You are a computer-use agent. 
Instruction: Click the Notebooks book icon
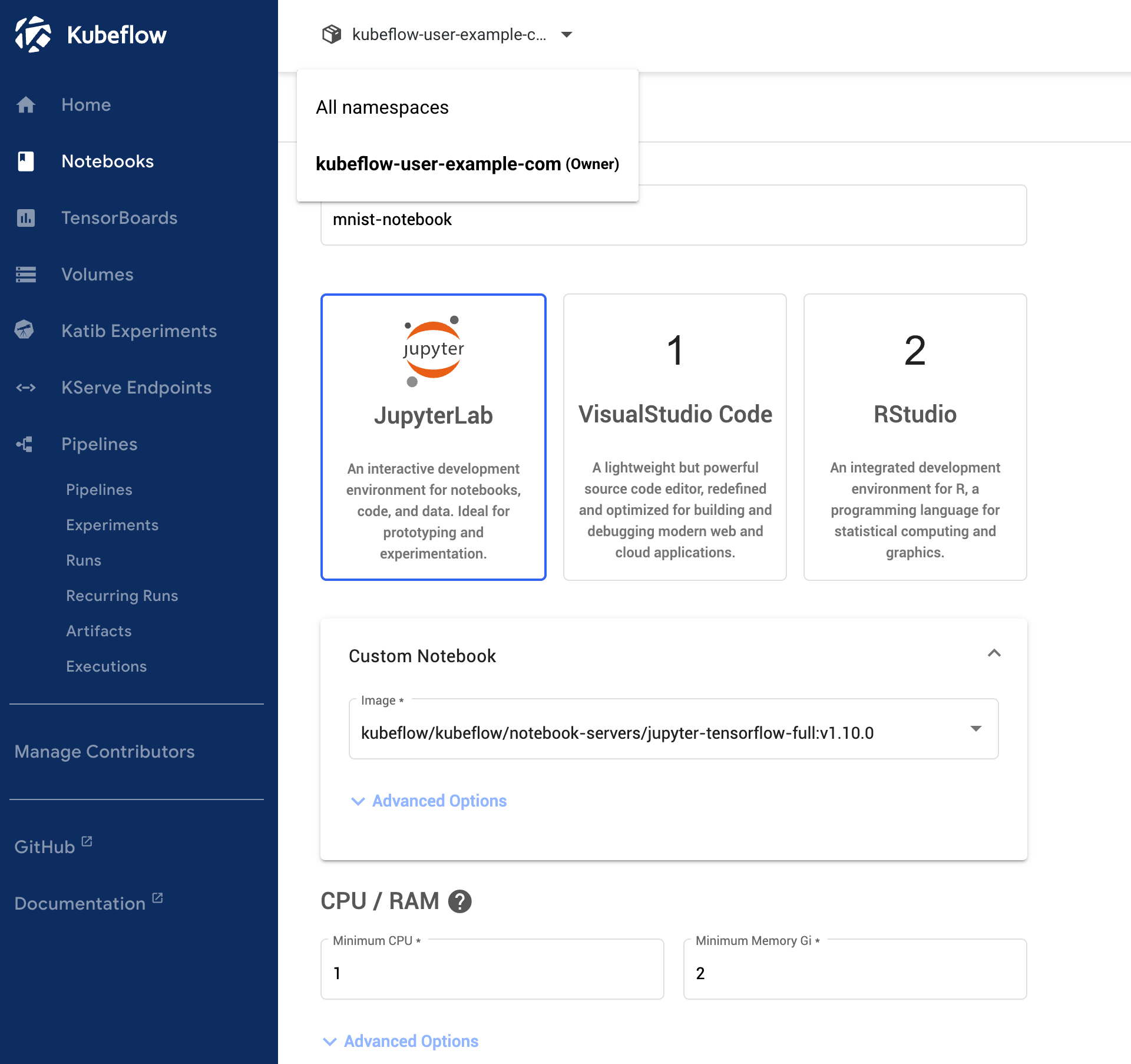coord(26,161)
